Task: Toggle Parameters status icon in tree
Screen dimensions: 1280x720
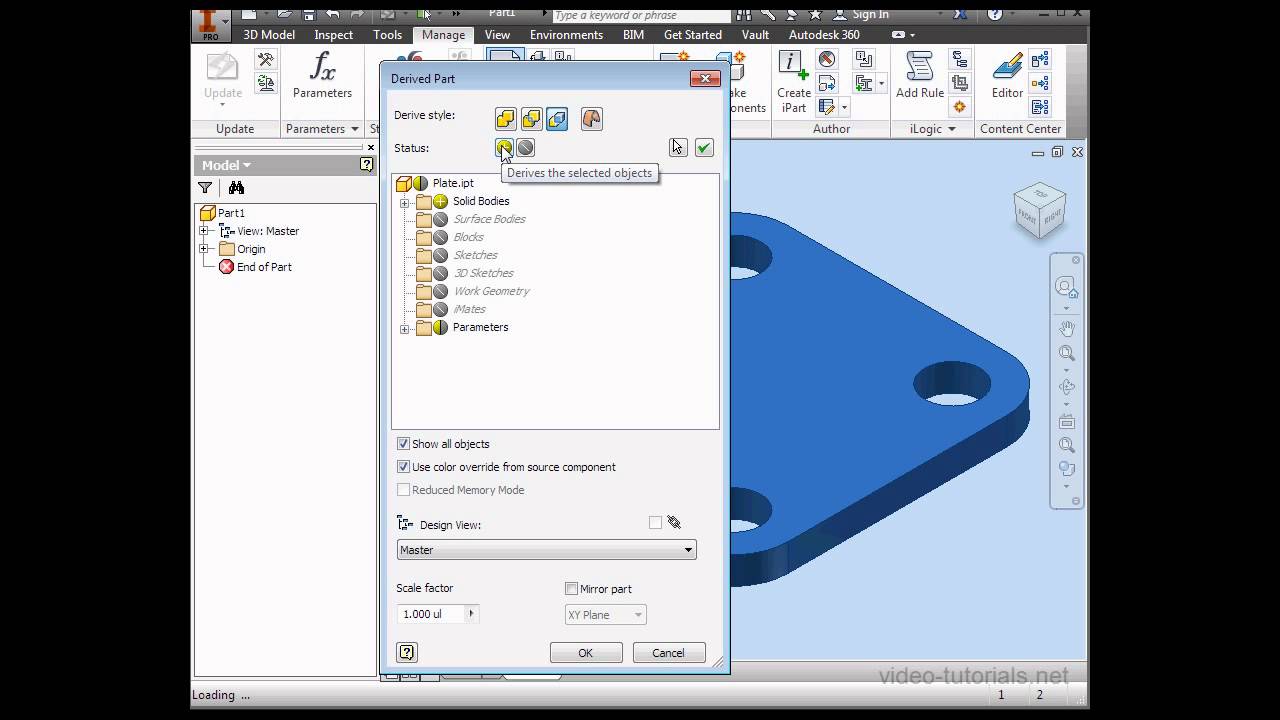Action: click(x=440, y=327)
